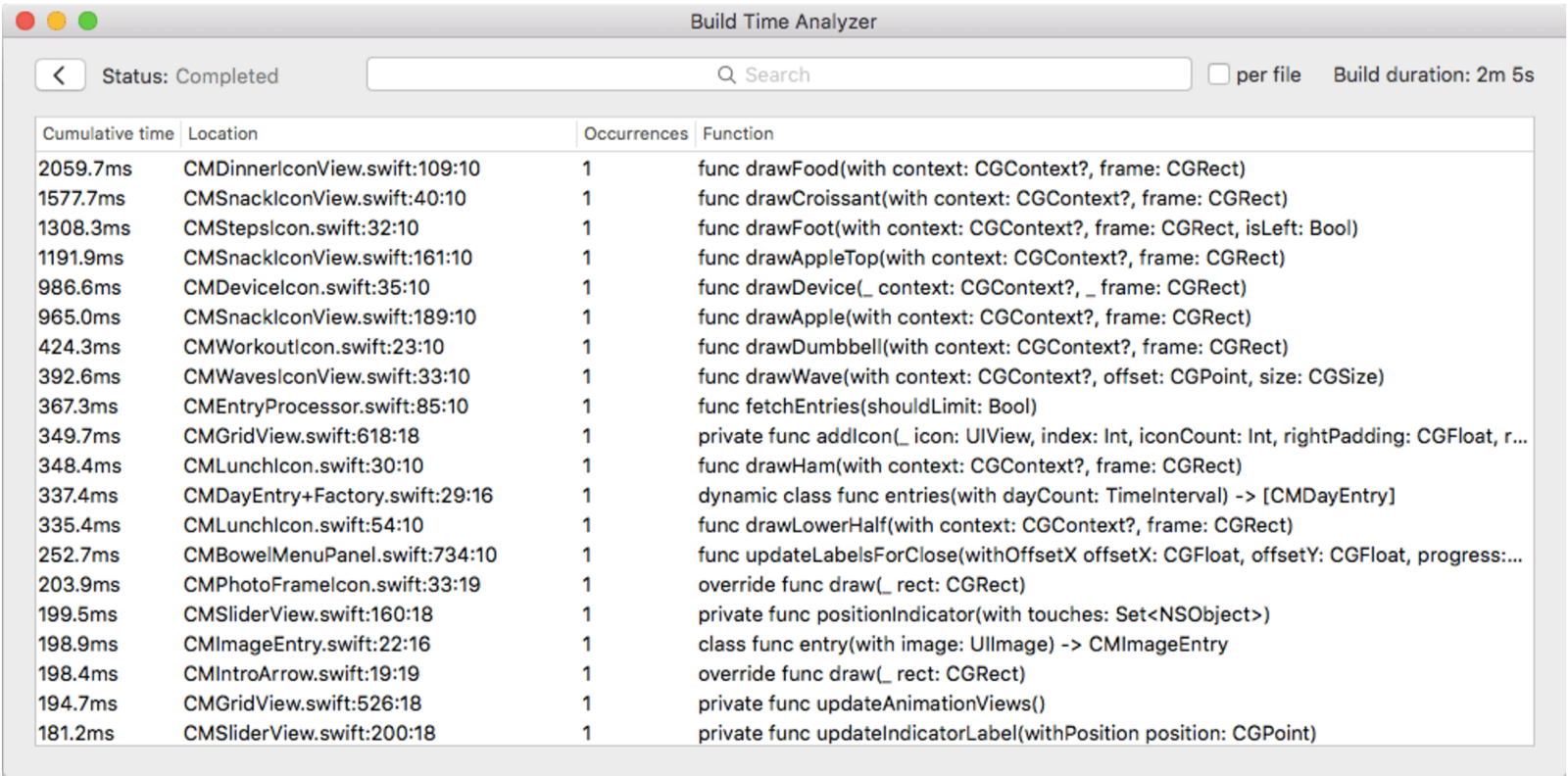1568x776 pixels.
Task: Select the drawCroissant function row
Action: (992, 198)
